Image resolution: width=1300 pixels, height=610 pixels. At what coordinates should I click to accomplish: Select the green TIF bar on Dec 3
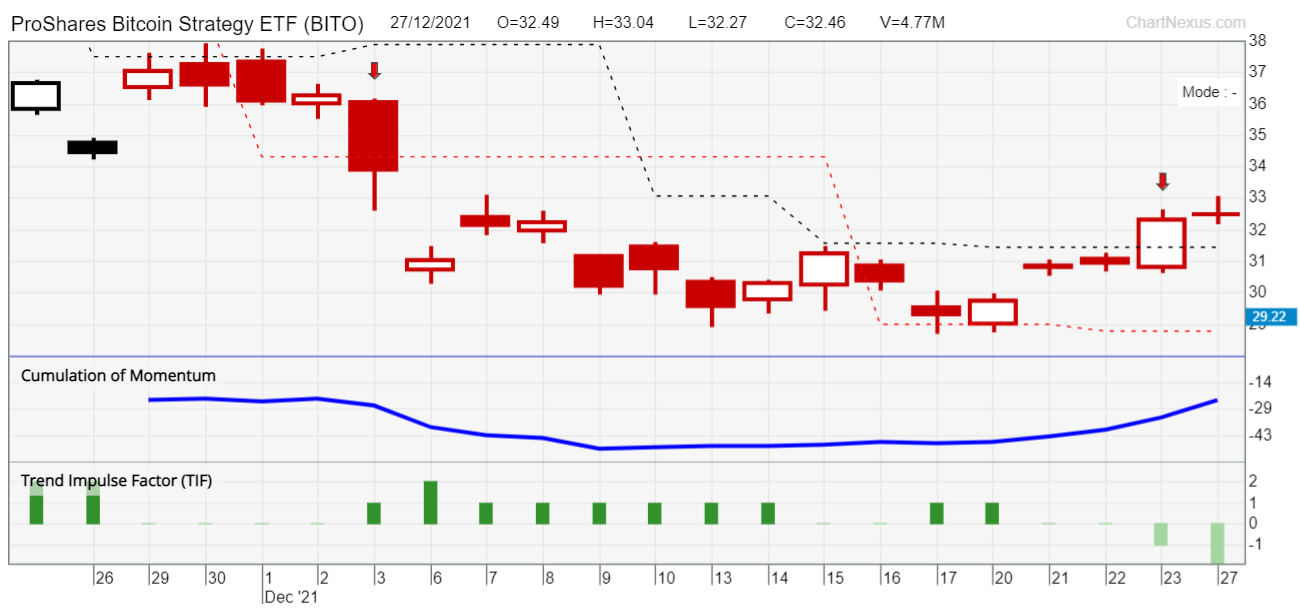374,513
